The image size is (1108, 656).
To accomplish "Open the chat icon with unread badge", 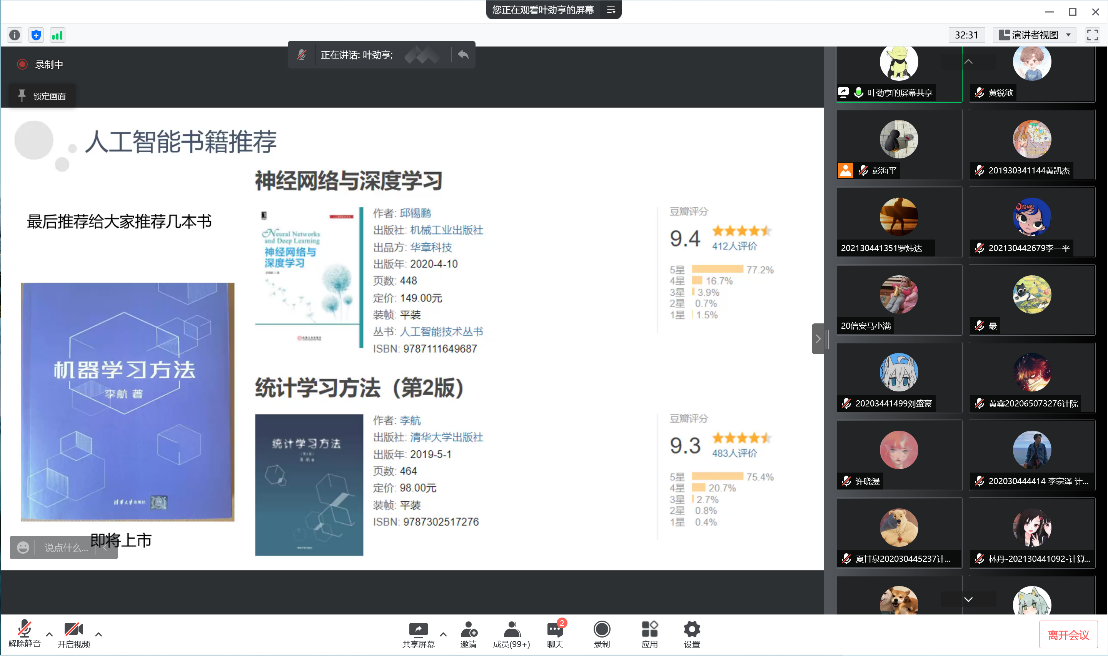I will pyautogui.click(x=554, y=633).
